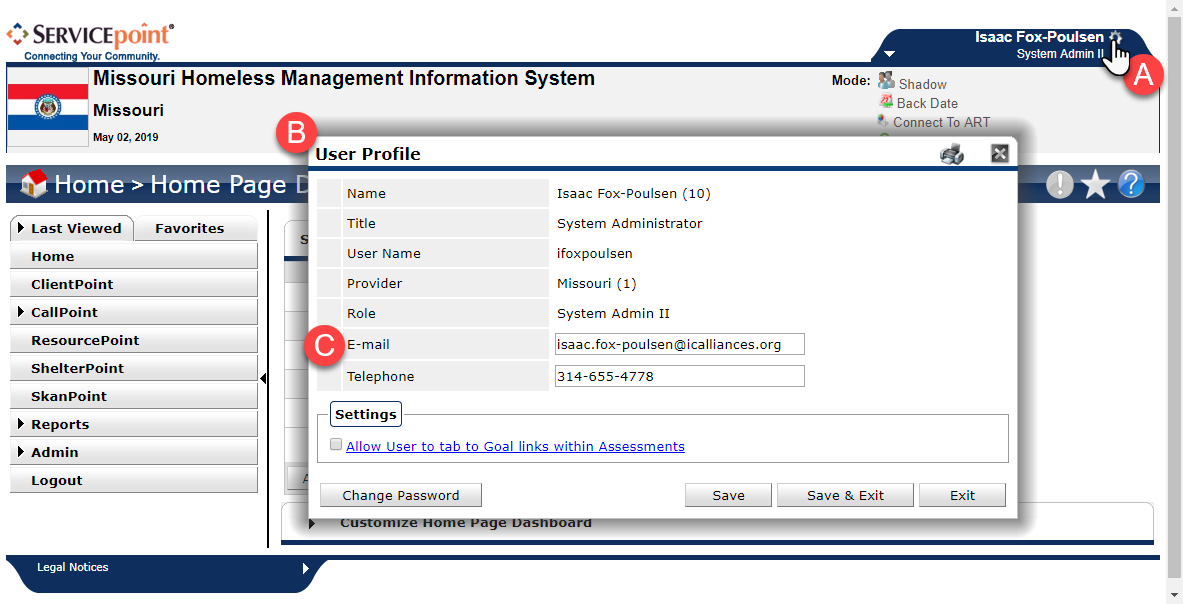The height and width of the screenshot is (604, 1183).
Task: Open the help question mark icon
Action: coord(1131,184)
